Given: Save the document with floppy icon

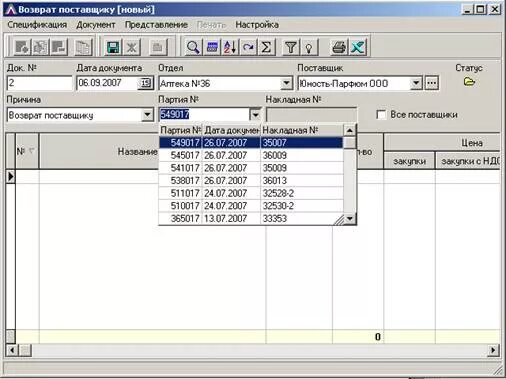Looking at the screenshot, I should (x=113, y=47).
